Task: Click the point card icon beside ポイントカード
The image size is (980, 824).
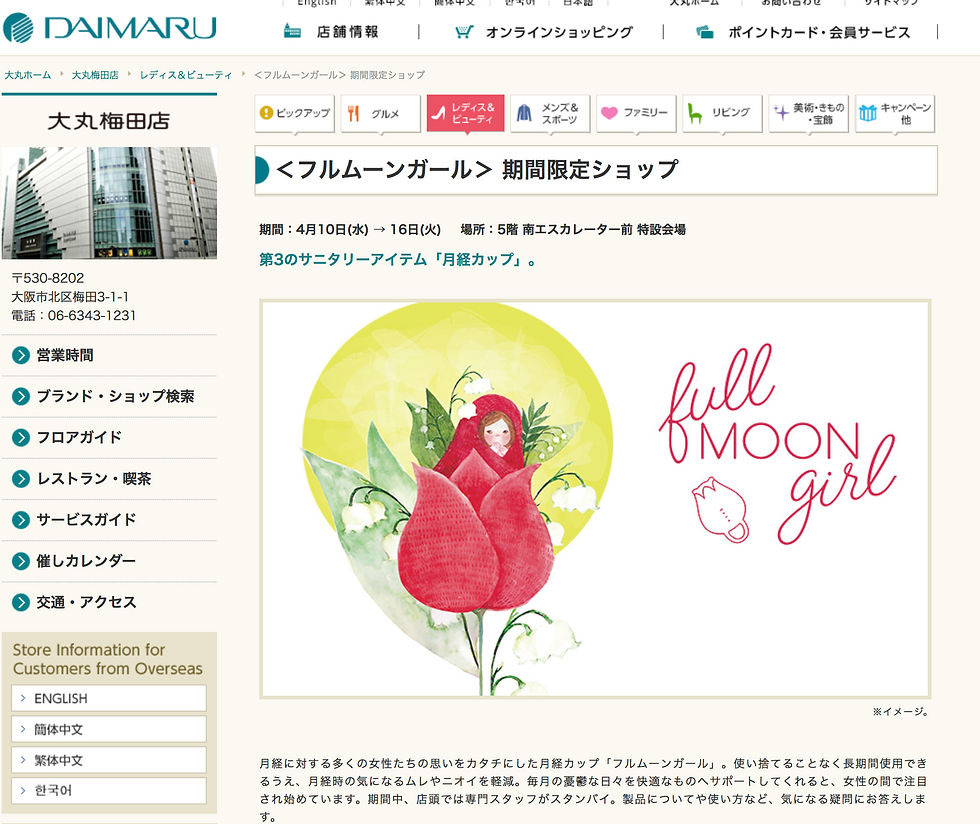Action: [704, 32]
